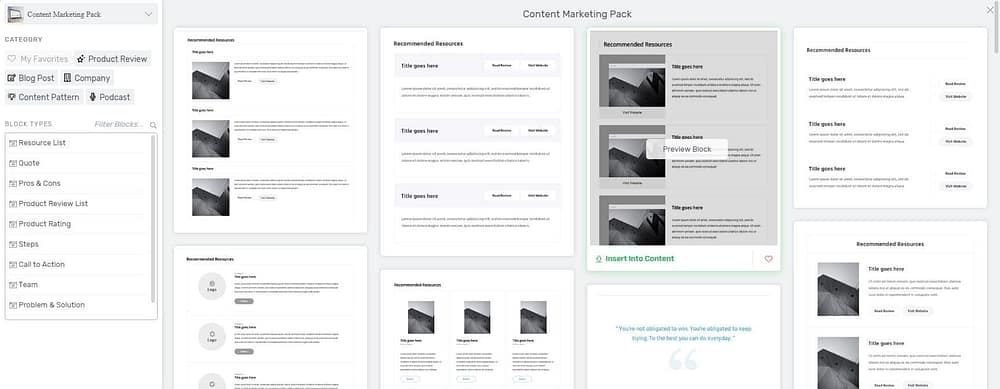
Task: Toggle the My Favorites category filter
Action: pyautogui.click(x=38, y=59)
